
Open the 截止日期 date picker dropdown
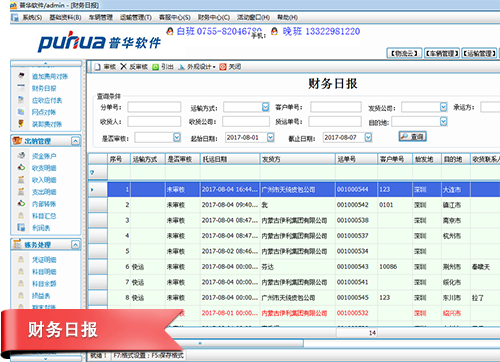click(368, 137)
